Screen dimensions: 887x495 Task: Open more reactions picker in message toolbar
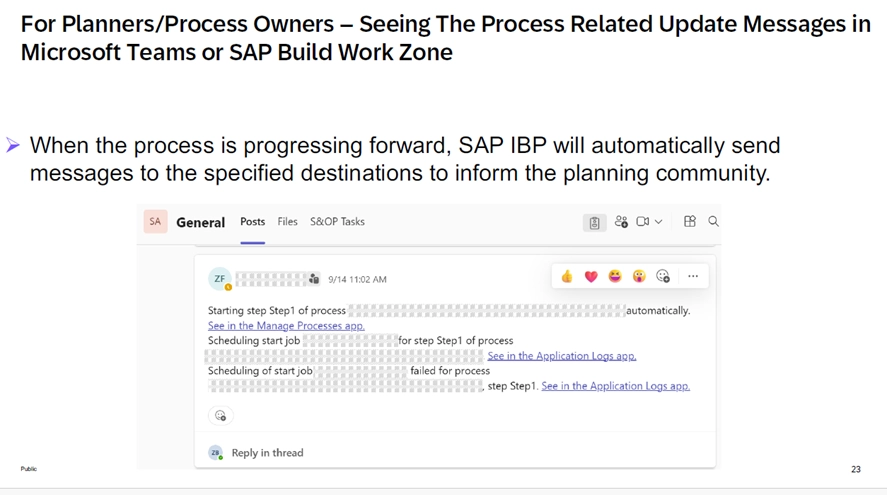click(663, 277)
